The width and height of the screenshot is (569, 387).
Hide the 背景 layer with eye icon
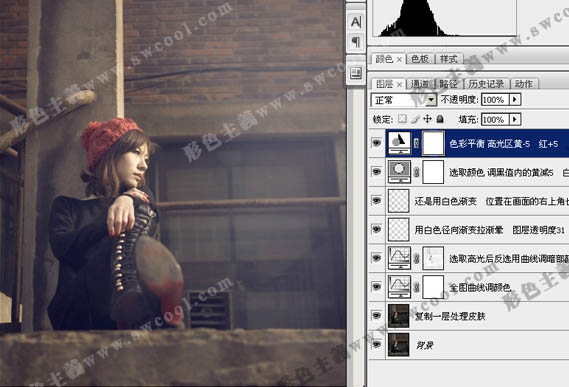point(377,344)
